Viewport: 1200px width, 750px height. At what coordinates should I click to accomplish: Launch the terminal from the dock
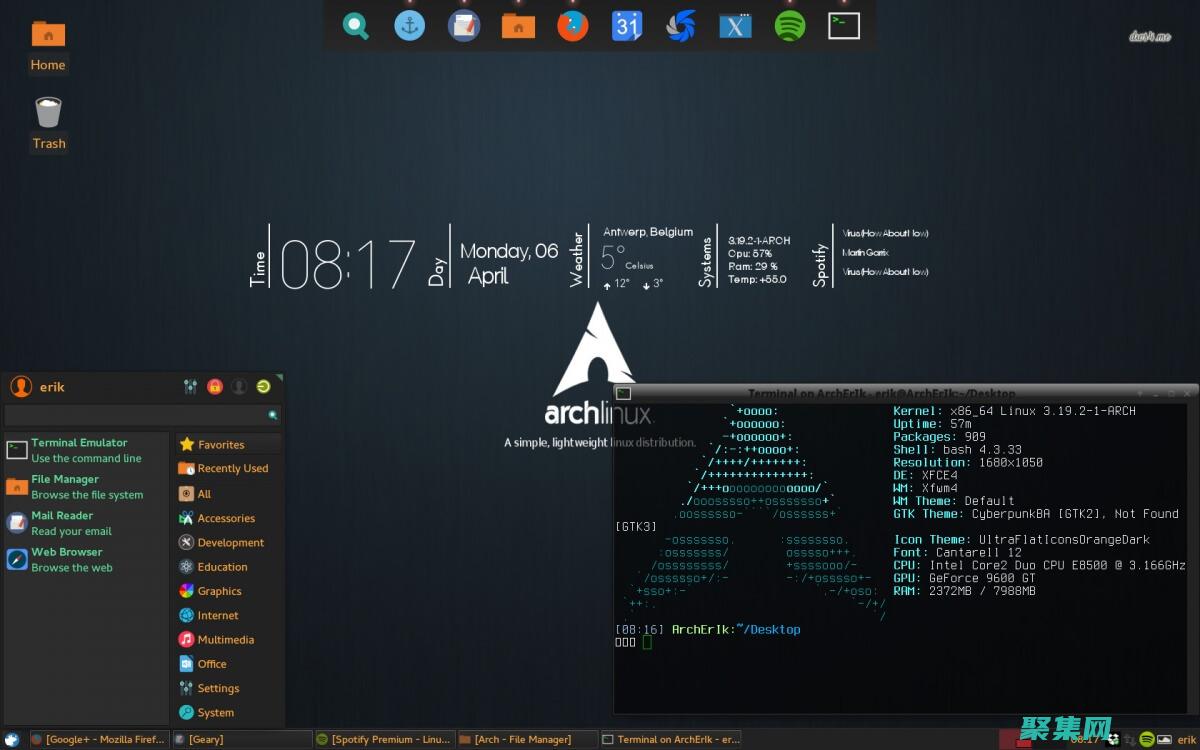coord(843,25)
